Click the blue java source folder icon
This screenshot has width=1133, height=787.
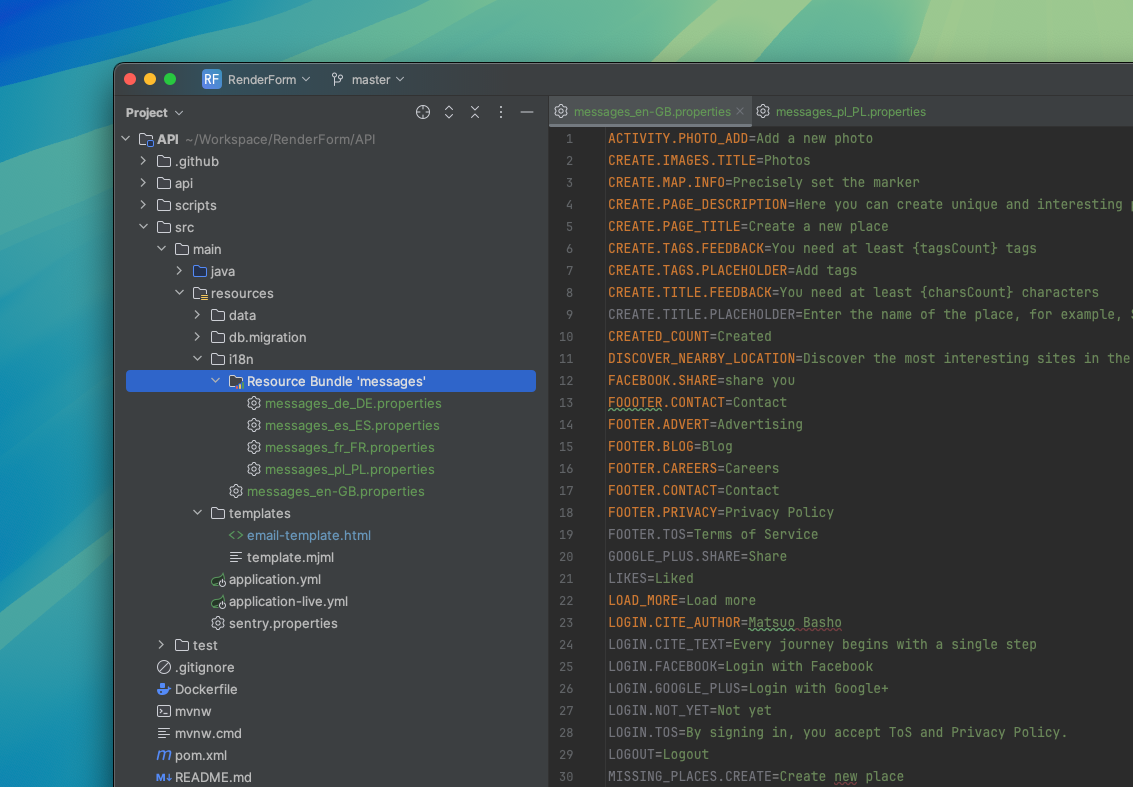pos(200,271)
